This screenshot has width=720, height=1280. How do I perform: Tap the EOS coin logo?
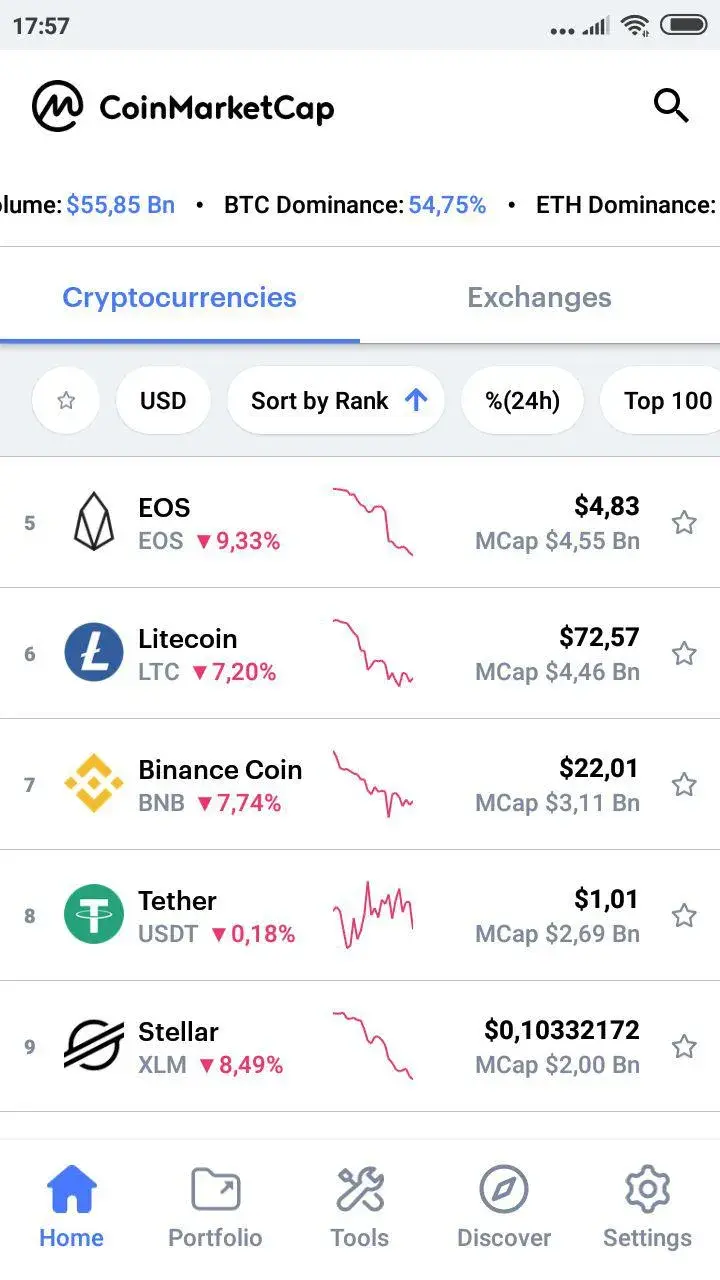(x=94, y=522)
